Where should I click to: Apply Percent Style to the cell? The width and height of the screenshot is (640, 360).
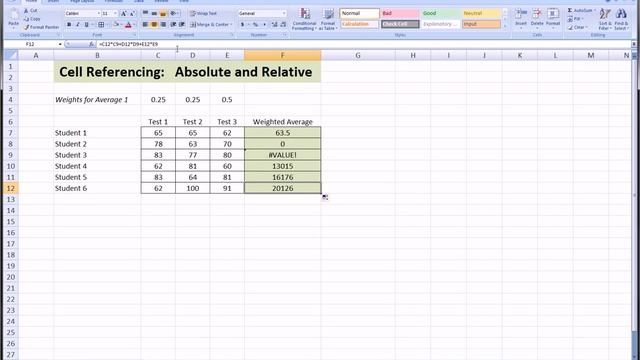[255, 25]
